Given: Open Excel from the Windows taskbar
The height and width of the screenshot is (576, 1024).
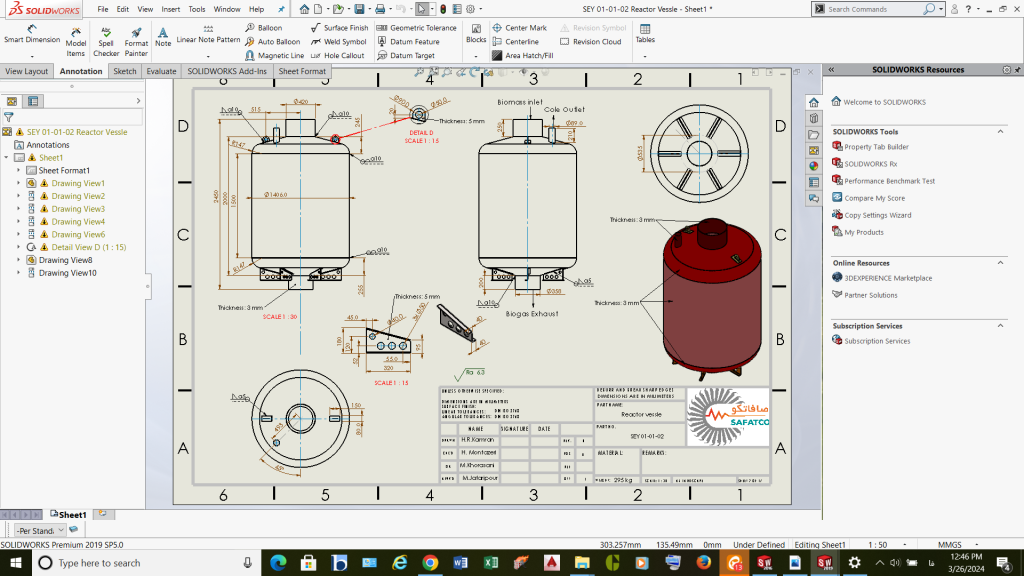Looking at the screenshot, I should (x=491, y=563).
